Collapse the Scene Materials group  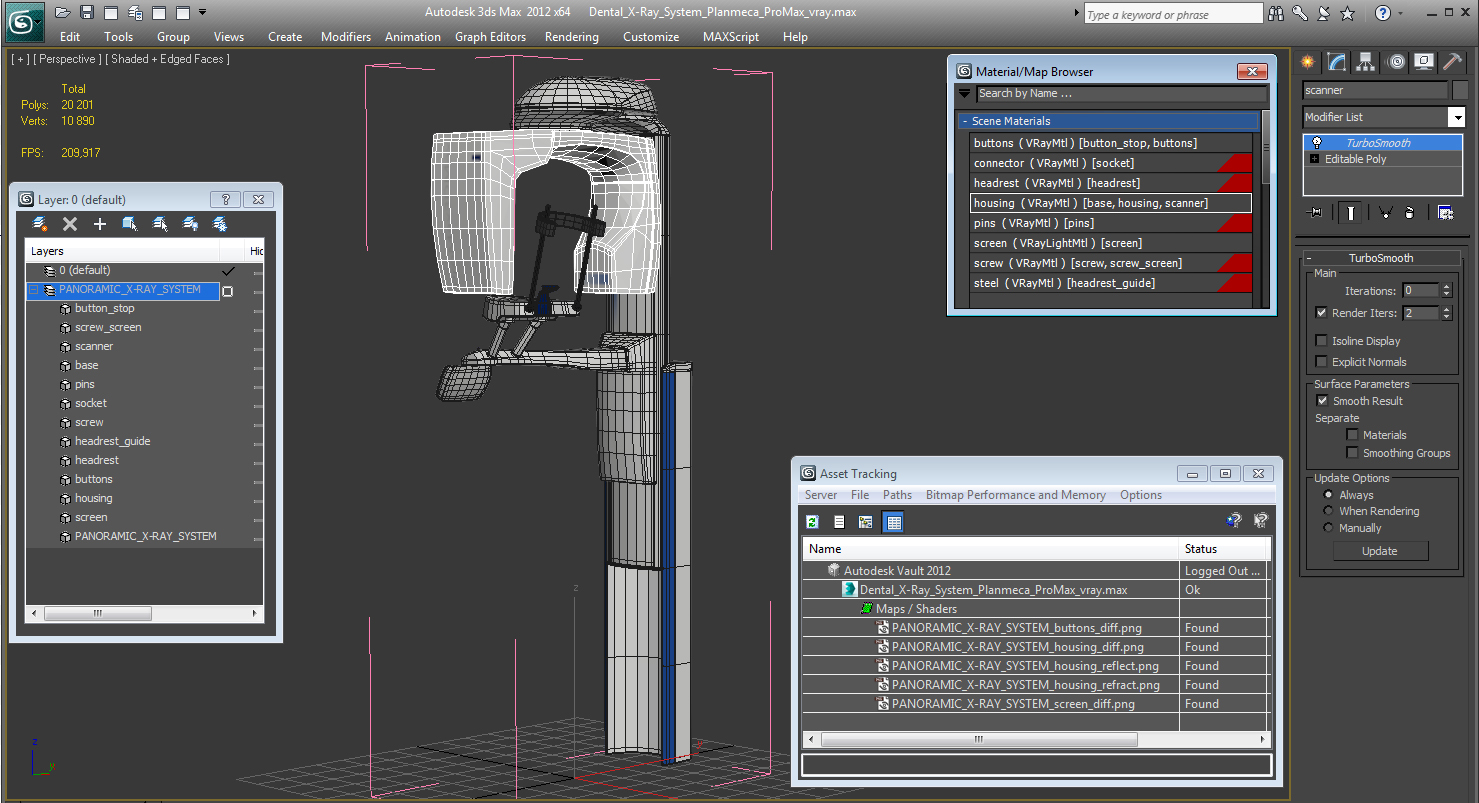point(965,121)
